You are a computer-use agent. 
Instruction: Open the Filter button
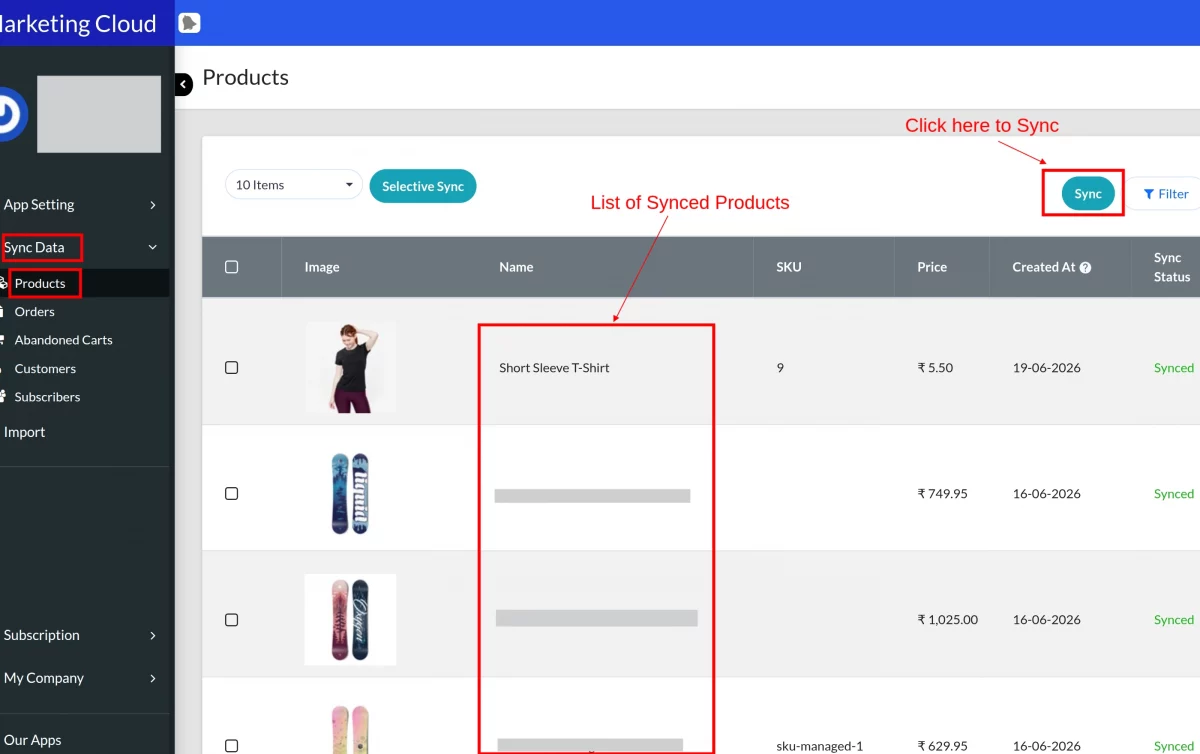[x=1166, y=194]
